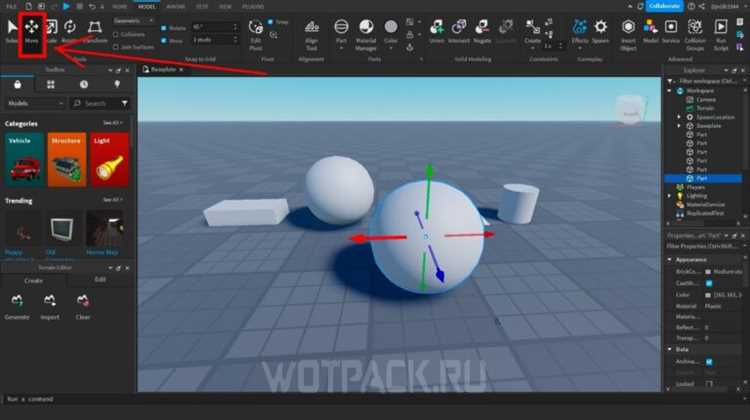Open the Toolbox Marketplace tab
750x420 pixels.
click(17, 85)
